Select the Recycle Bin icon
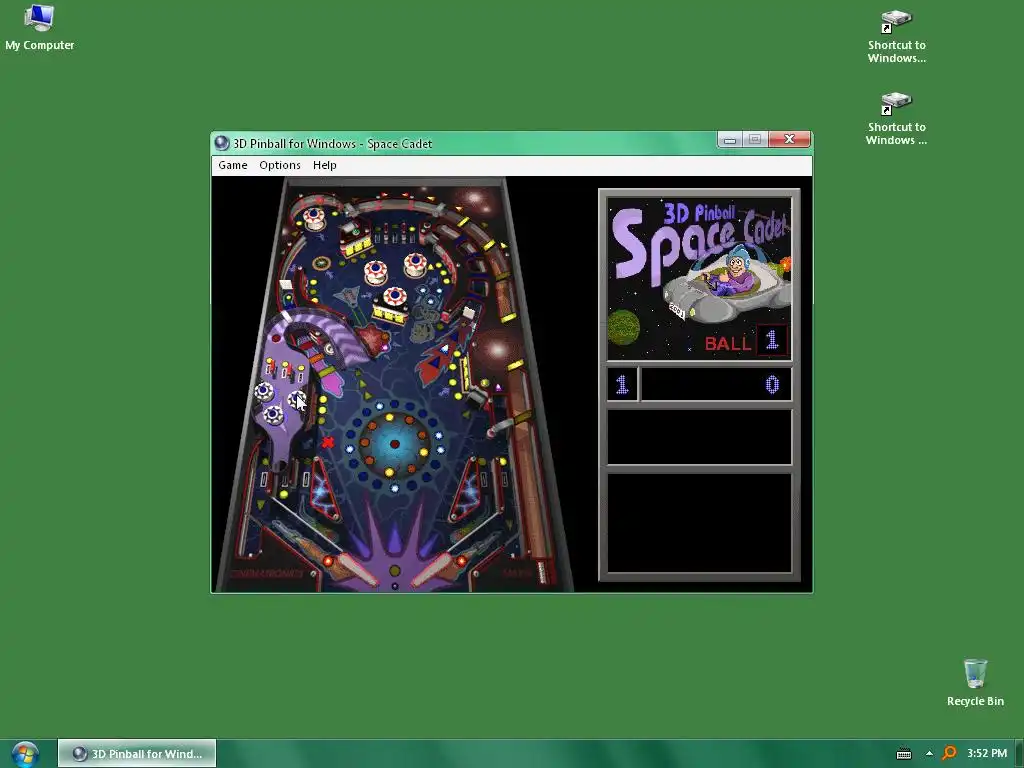The image size is (1024, 768). 975,682
